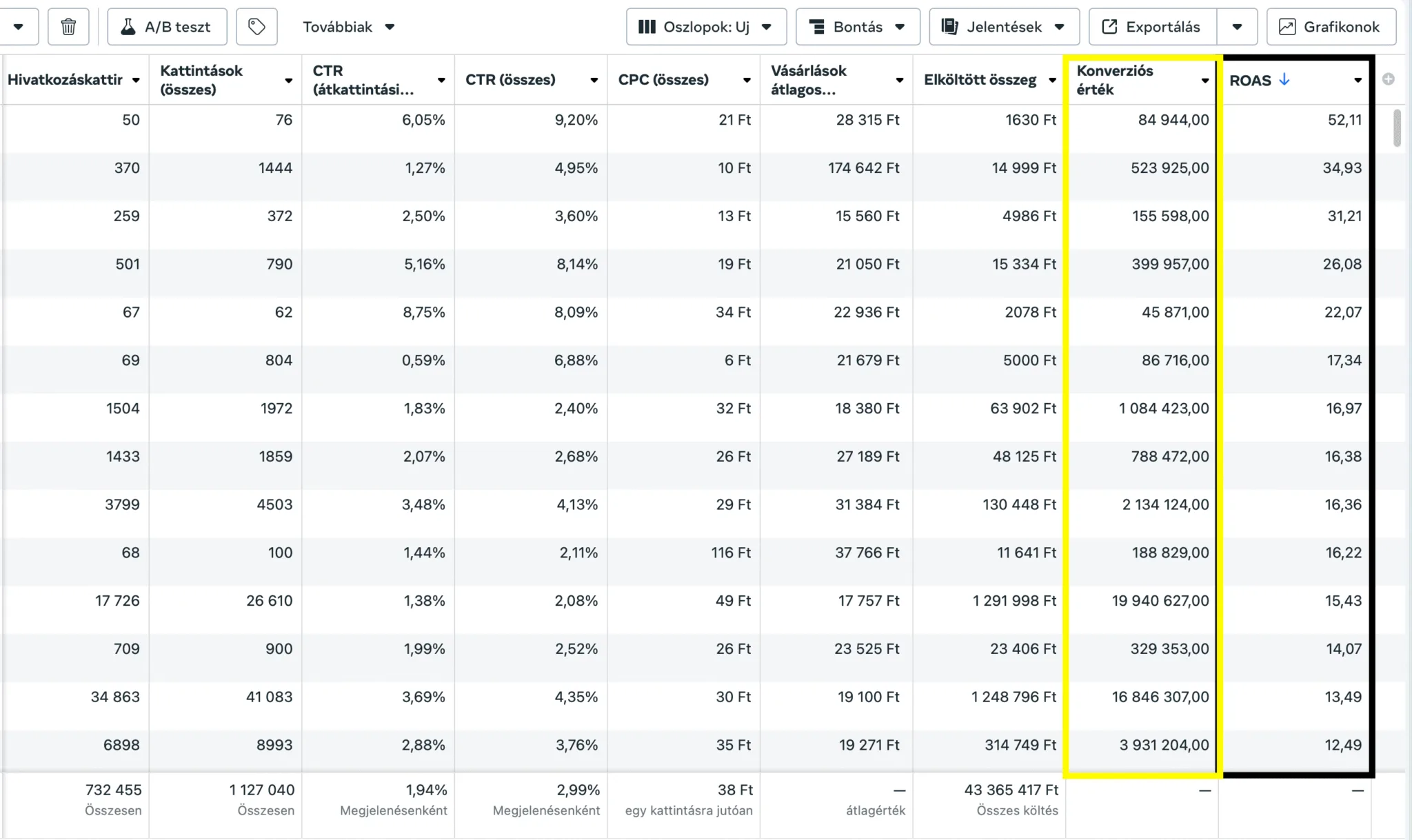Viewport: 1412px width, 840px height.
Task: Open Oszlopok: Uj columns menu
Action: [x=706, y=27]
